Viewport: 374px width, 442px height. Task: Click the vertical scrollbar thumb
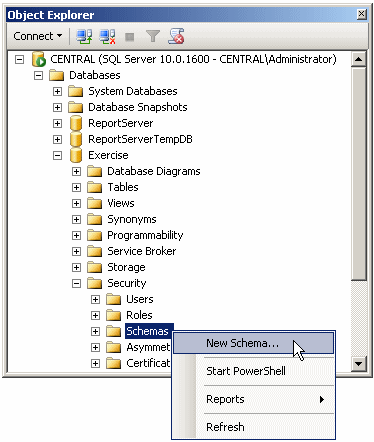coord(359,173)
